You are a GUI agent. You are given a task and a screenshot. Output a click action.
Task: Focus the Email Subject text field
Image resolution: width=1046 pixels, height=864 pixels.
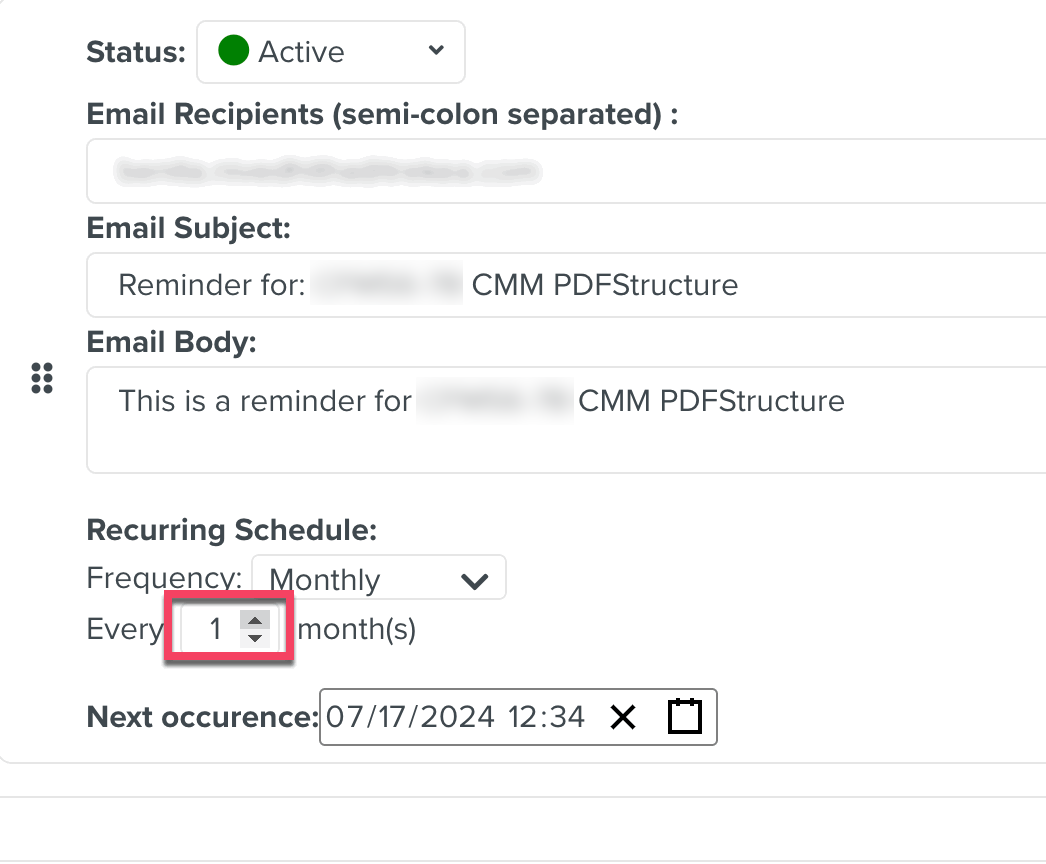(x=566, y=285)
